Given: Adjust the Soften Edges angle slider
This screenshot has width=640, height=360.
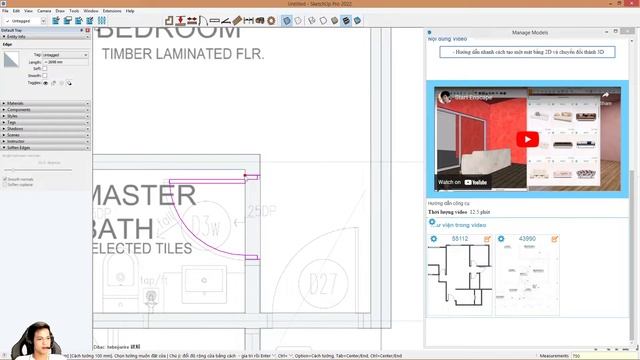Looking at the screenshot, I should pos(38,170).
